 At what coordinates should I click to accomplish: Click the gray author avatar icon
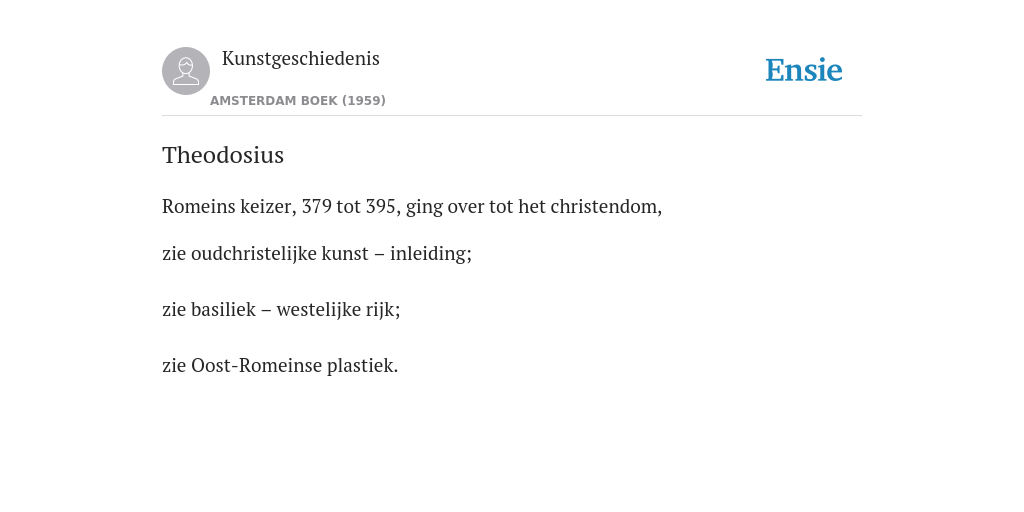[186, 71]
